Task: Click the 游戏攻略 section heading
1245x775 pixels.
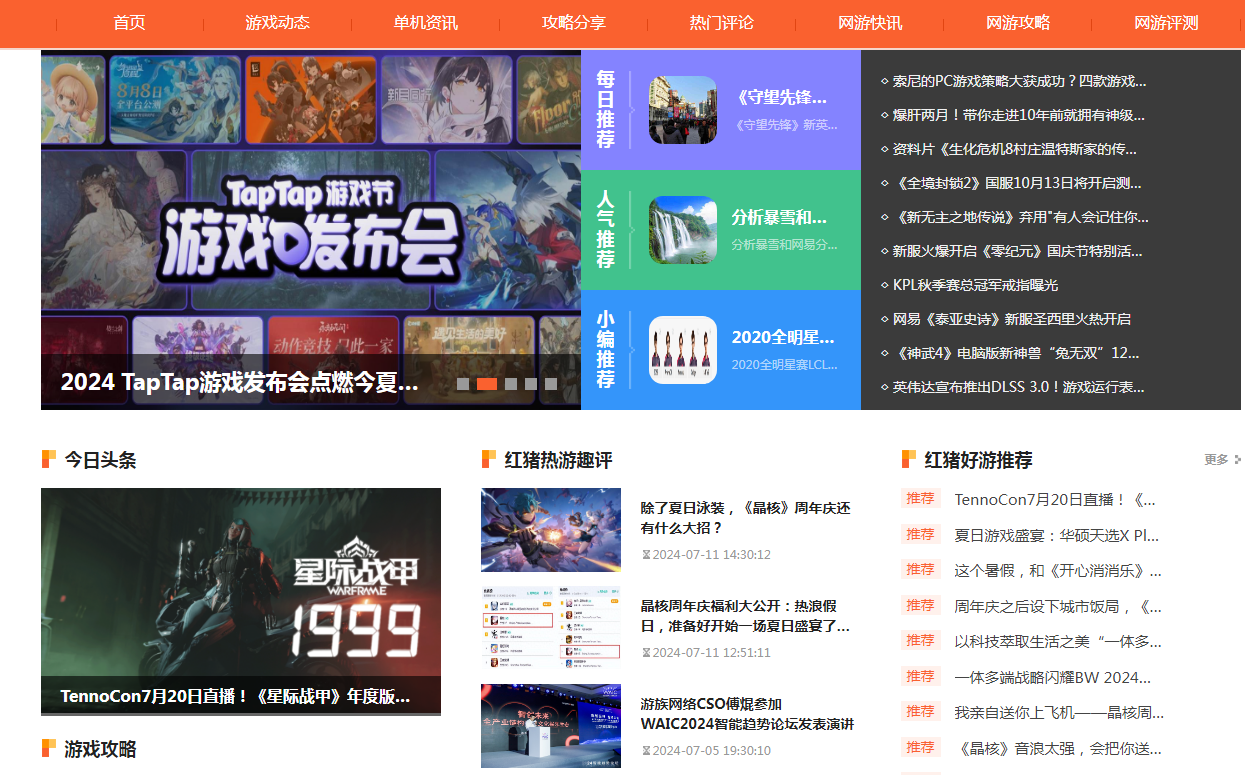Action: pos(100,749)
